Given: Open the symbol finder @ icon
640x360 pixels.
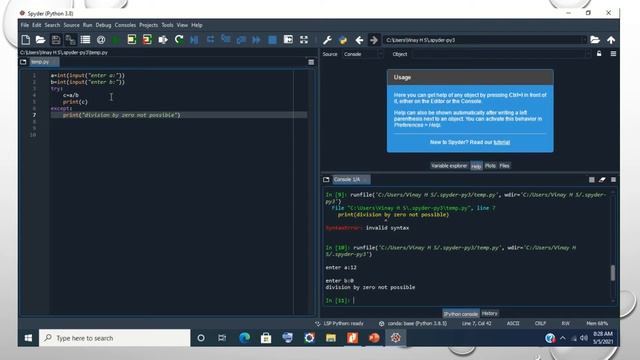Looking at the screenshot, I should click(101, 40).
